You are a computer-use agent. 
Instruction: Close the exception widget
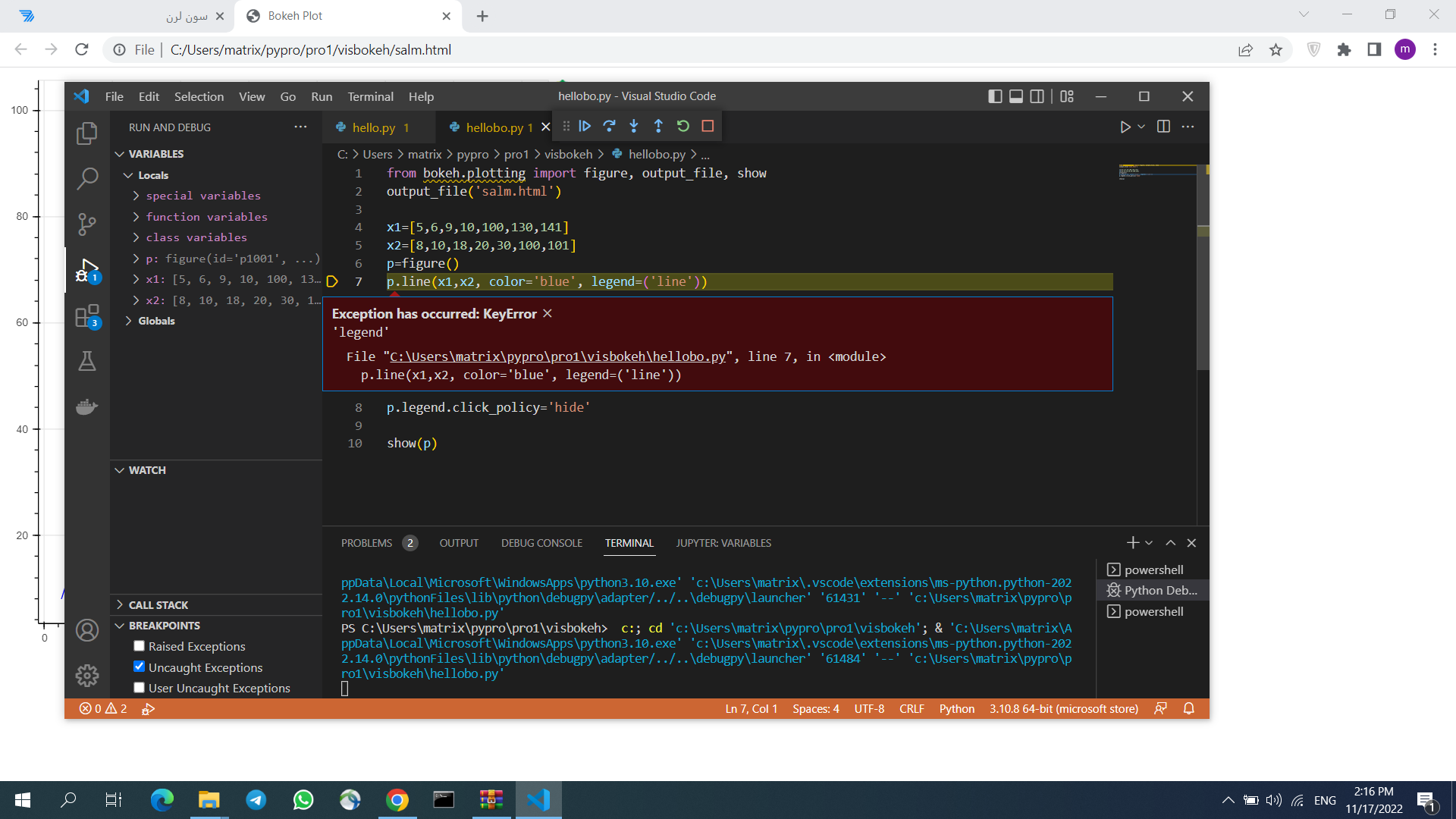[548, 313]
